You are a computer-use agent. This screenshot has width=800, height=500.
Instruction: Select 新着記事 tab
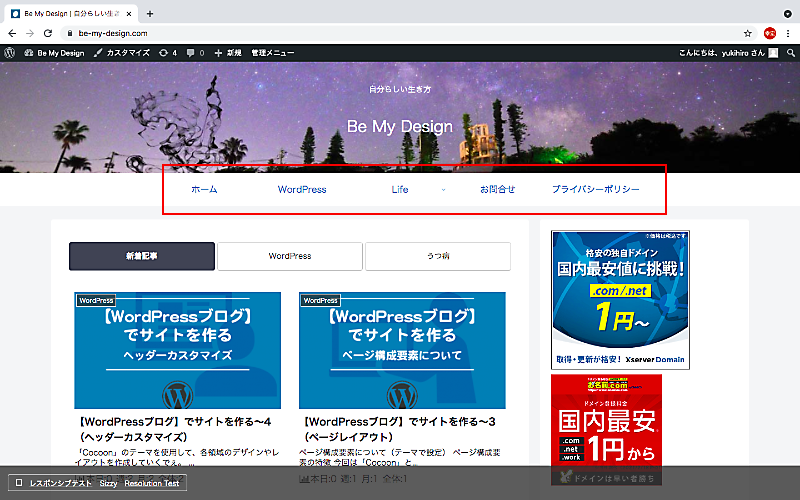point(142,256)
